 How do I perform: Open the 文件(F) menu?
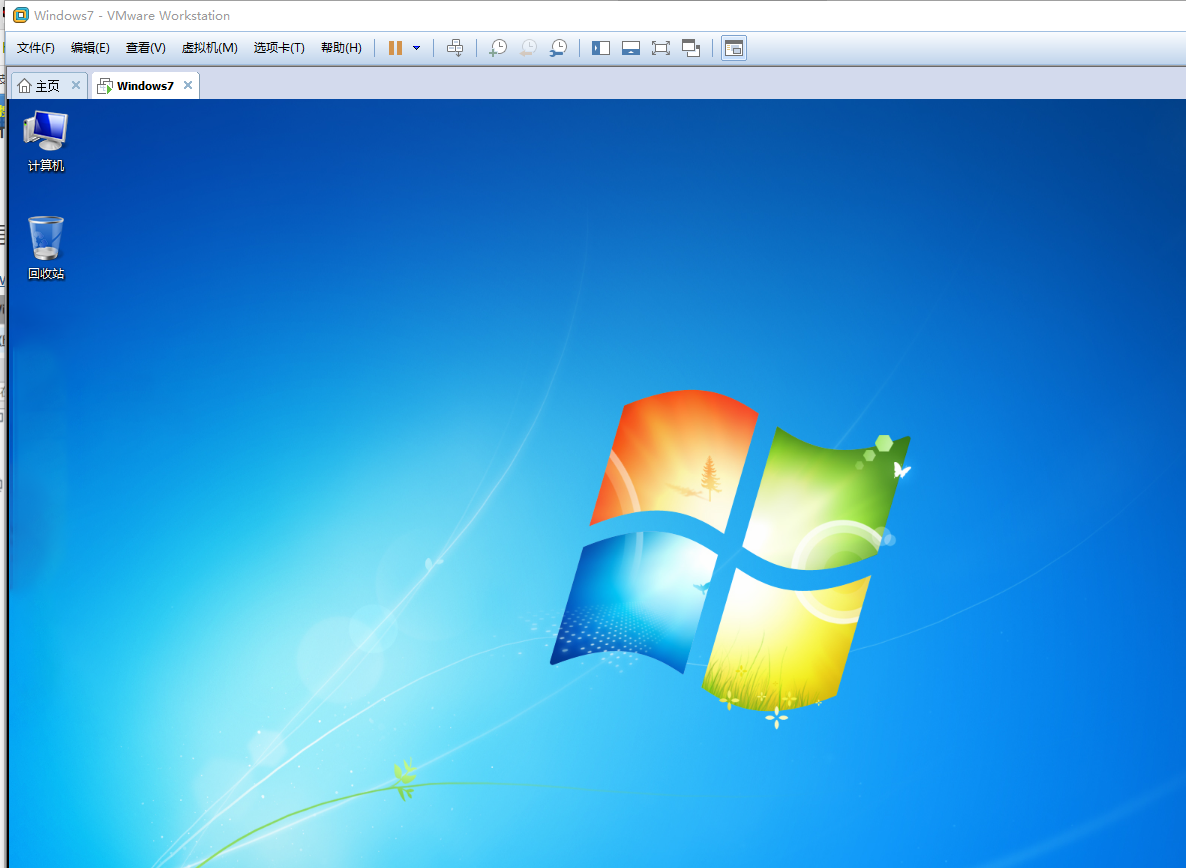(x=36, y=48)
